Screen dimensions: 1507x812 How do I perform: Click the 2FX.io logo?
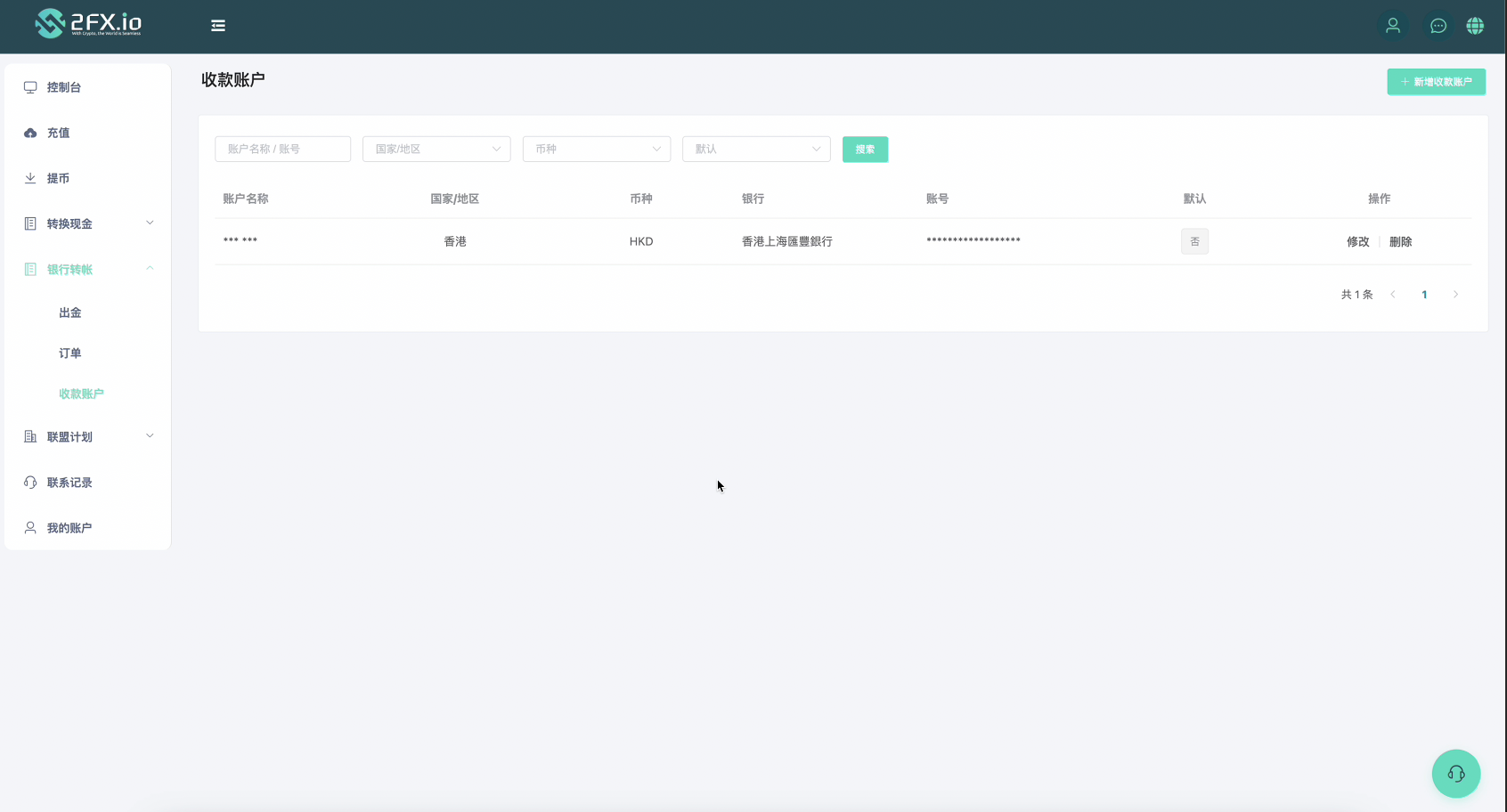88,24
